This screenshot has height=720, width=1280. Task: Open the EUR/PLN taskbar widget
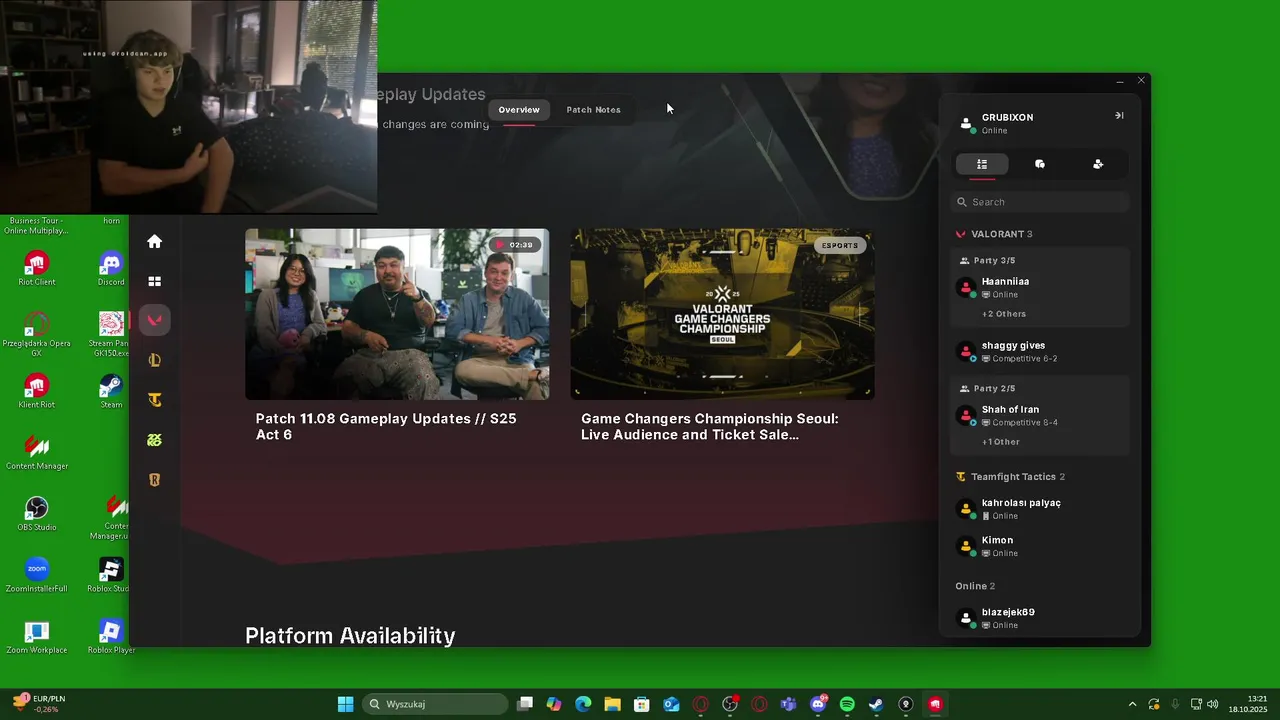(x=37, y=704)
